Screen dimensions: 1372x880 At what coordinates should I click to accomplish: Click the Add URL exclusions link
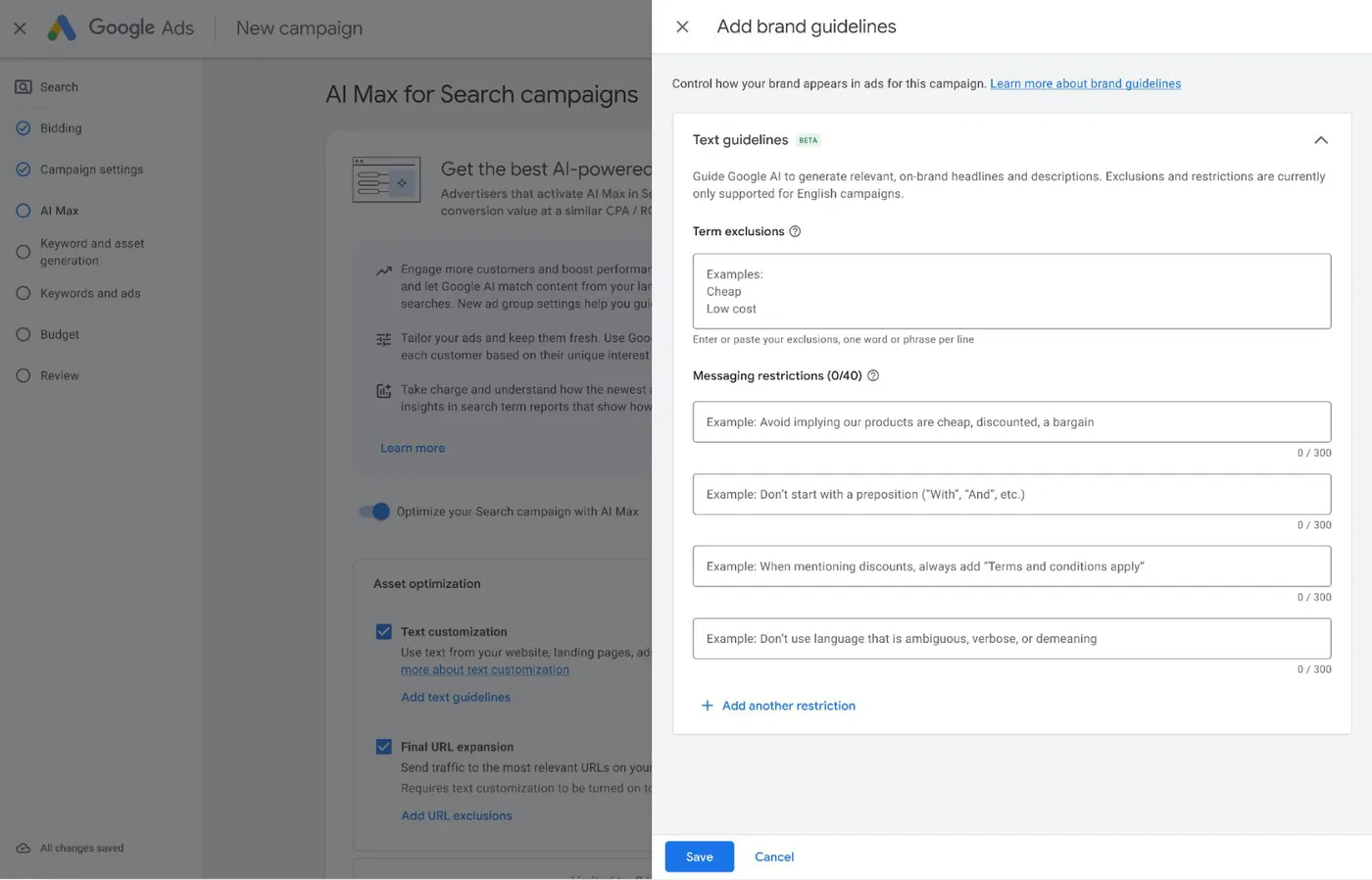(457, 815)
